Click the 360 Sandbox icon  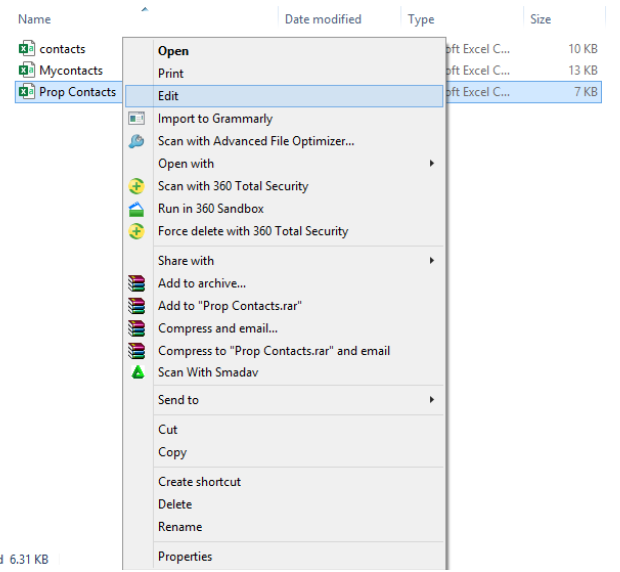[136, 209]
